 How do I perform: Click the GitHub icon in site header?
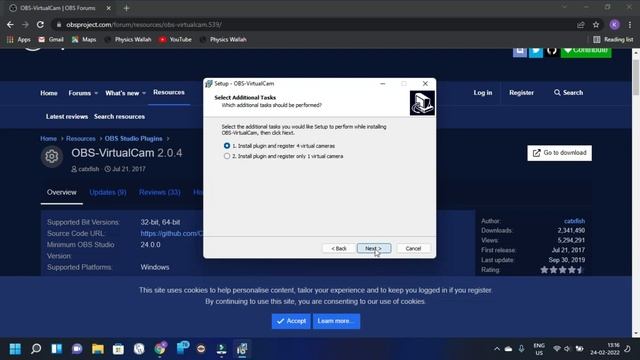[551, 51]
